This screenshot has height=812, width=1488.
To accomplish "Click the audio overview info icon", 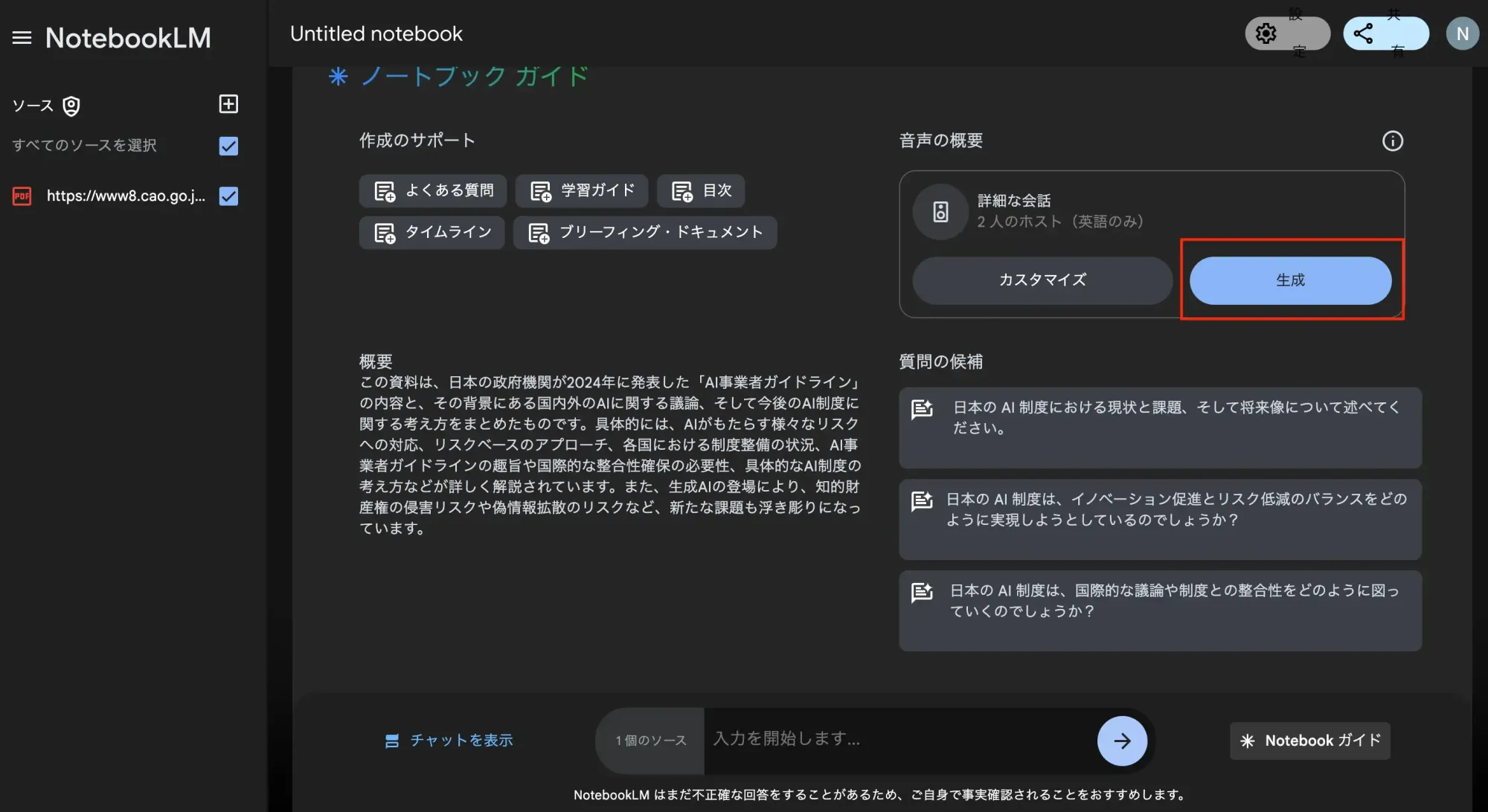I will tap(1392, 141).
